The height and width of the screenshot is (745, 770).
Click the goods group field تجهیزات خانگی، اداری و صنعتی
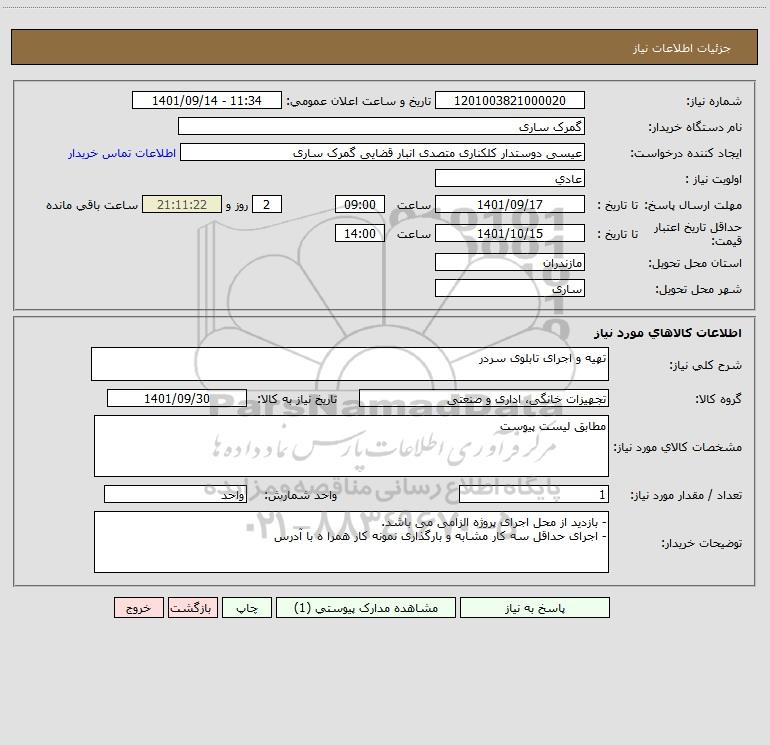(x=484, y=399)
